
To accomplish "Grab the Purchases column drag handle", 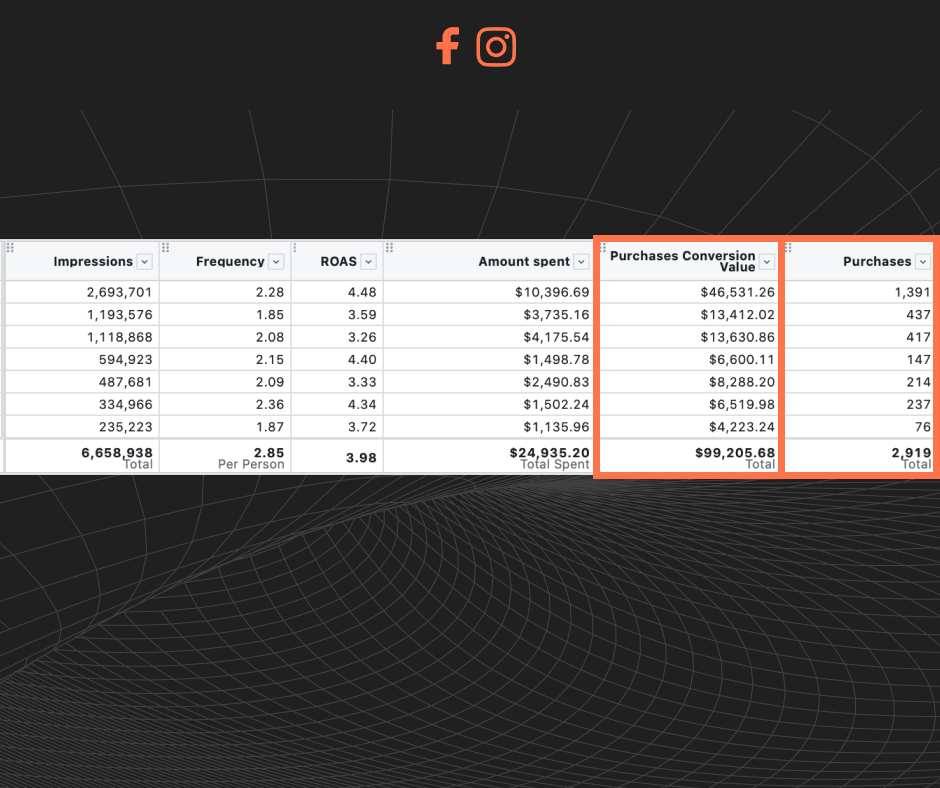I will [788, 248].
